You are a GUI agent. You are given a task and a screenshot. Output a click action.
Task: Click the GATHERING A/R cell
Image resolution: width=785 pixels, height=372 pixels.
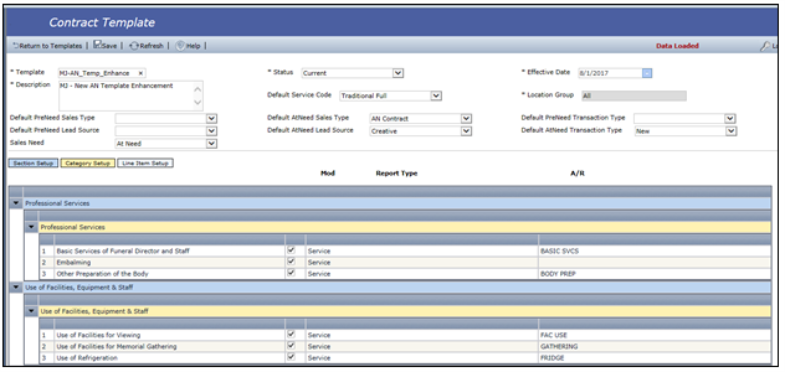pyautogui.click(x=654, y=346)
